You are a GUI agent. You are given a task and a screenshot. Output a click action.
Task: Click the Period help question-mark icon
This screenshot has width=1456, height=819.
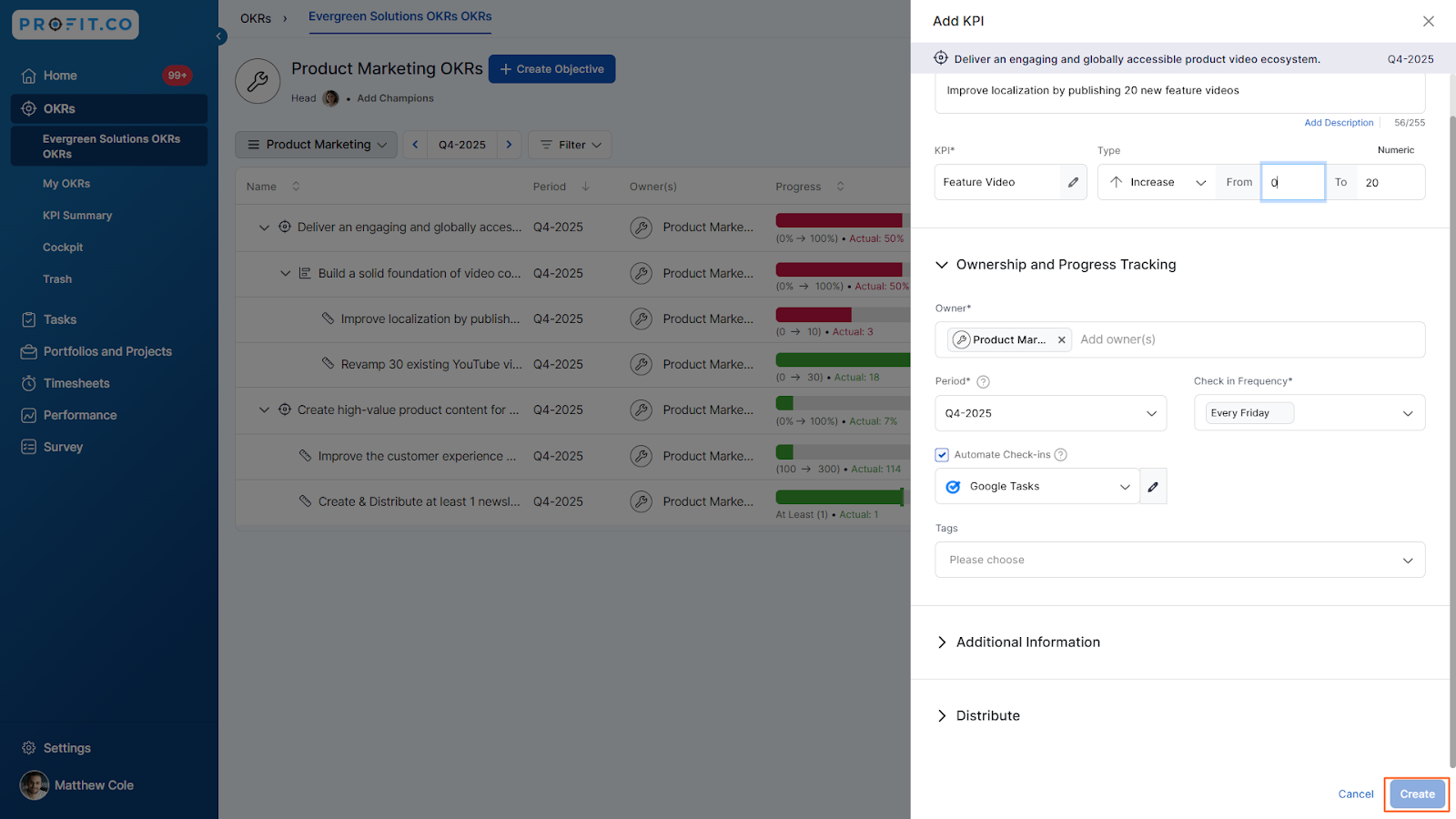(x=983, y=382)
